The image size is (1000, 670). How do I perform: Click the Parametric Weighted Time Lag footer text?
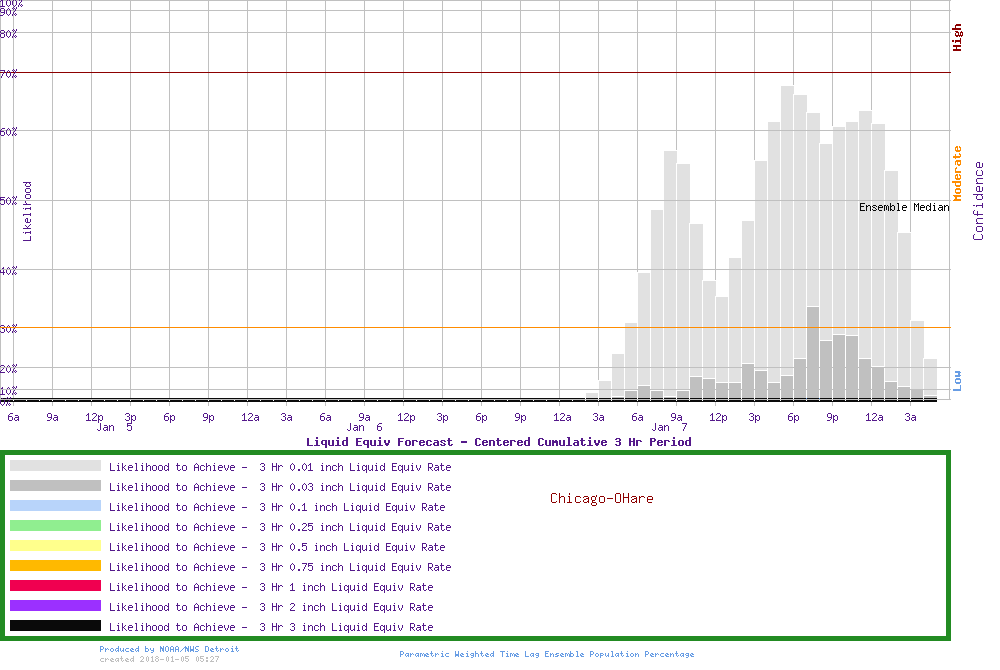click(546, 654)
